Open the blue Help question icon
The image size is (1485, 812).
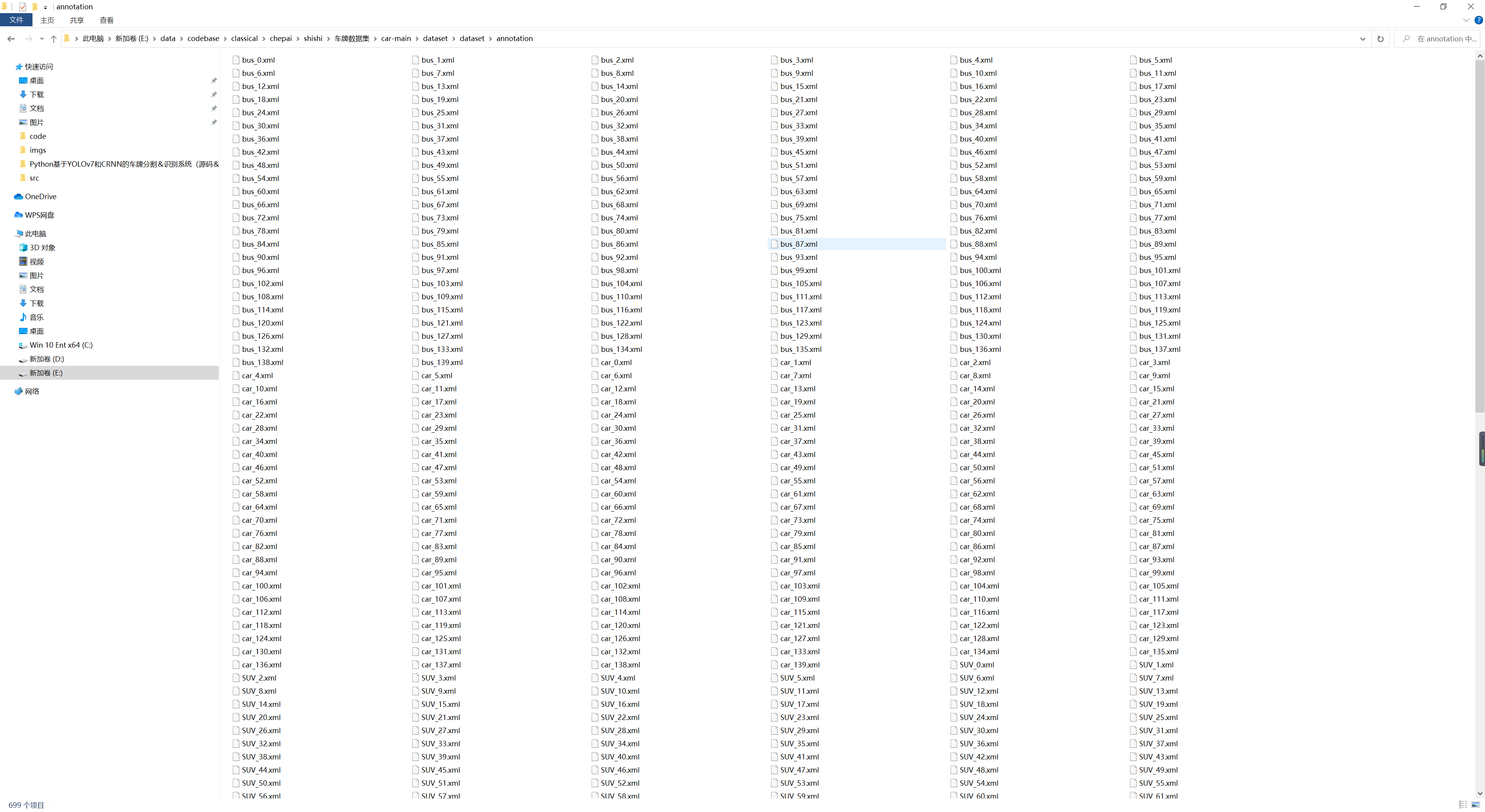click(1478, 20)
